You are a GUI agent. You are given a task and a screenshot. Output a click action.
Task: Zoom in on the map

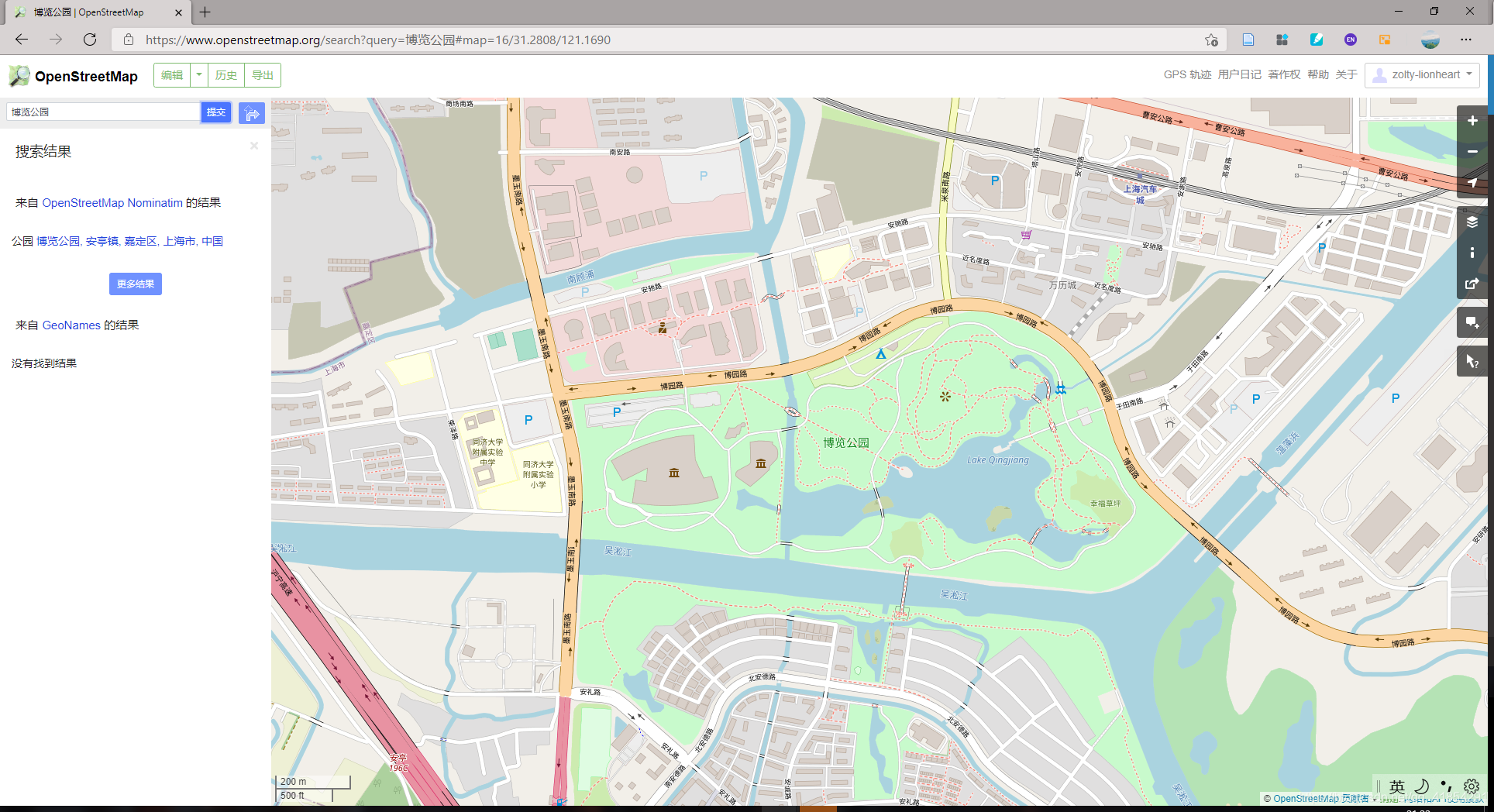(x=1473, y=121)
